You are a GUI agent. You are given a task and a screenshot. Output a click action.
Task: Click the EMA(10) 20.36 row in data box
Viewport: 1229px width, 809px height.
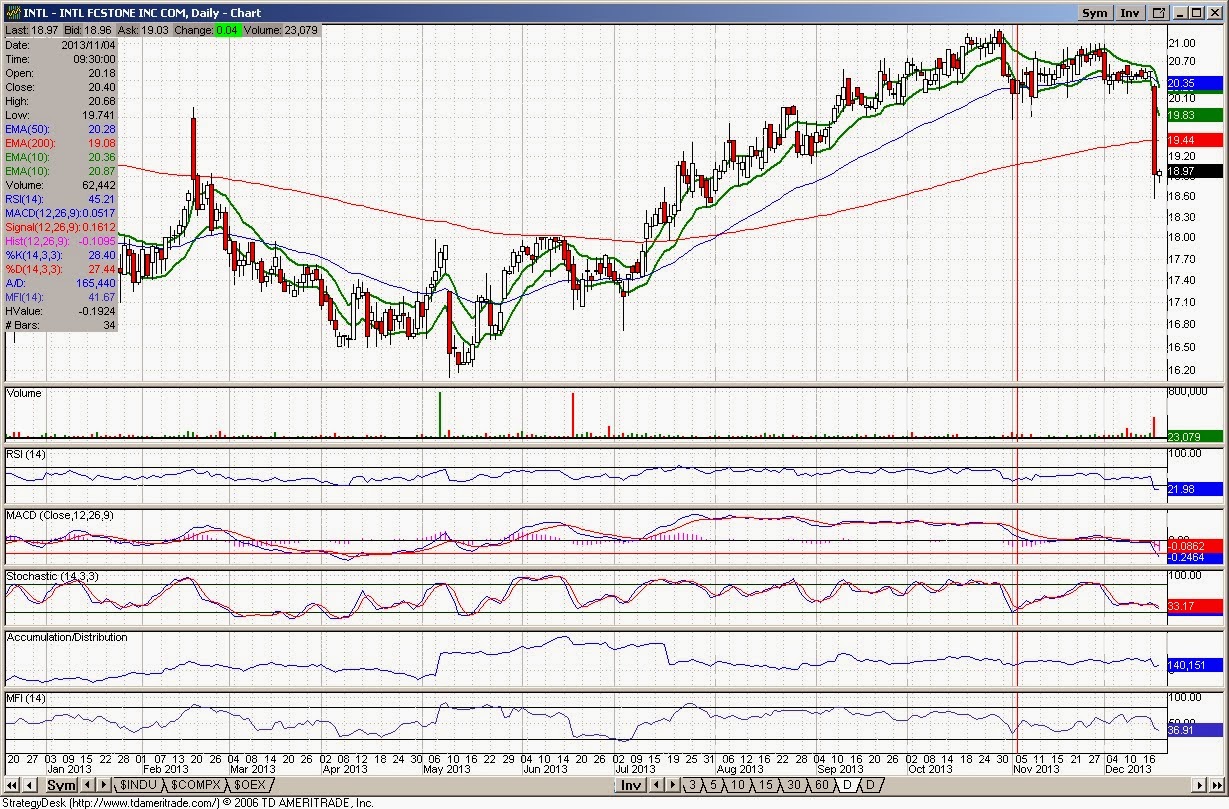(x=61, y=157)
